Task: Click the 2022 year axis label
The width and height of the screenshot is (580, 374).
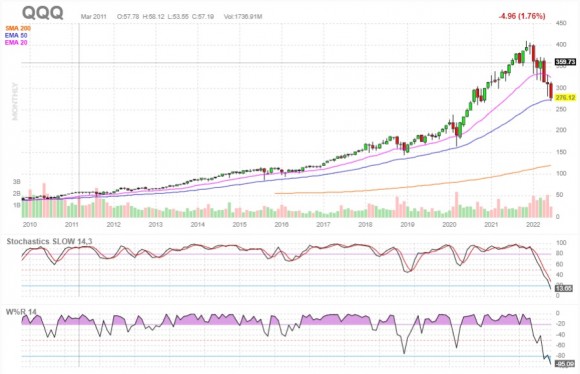Action: coord(533,225)
